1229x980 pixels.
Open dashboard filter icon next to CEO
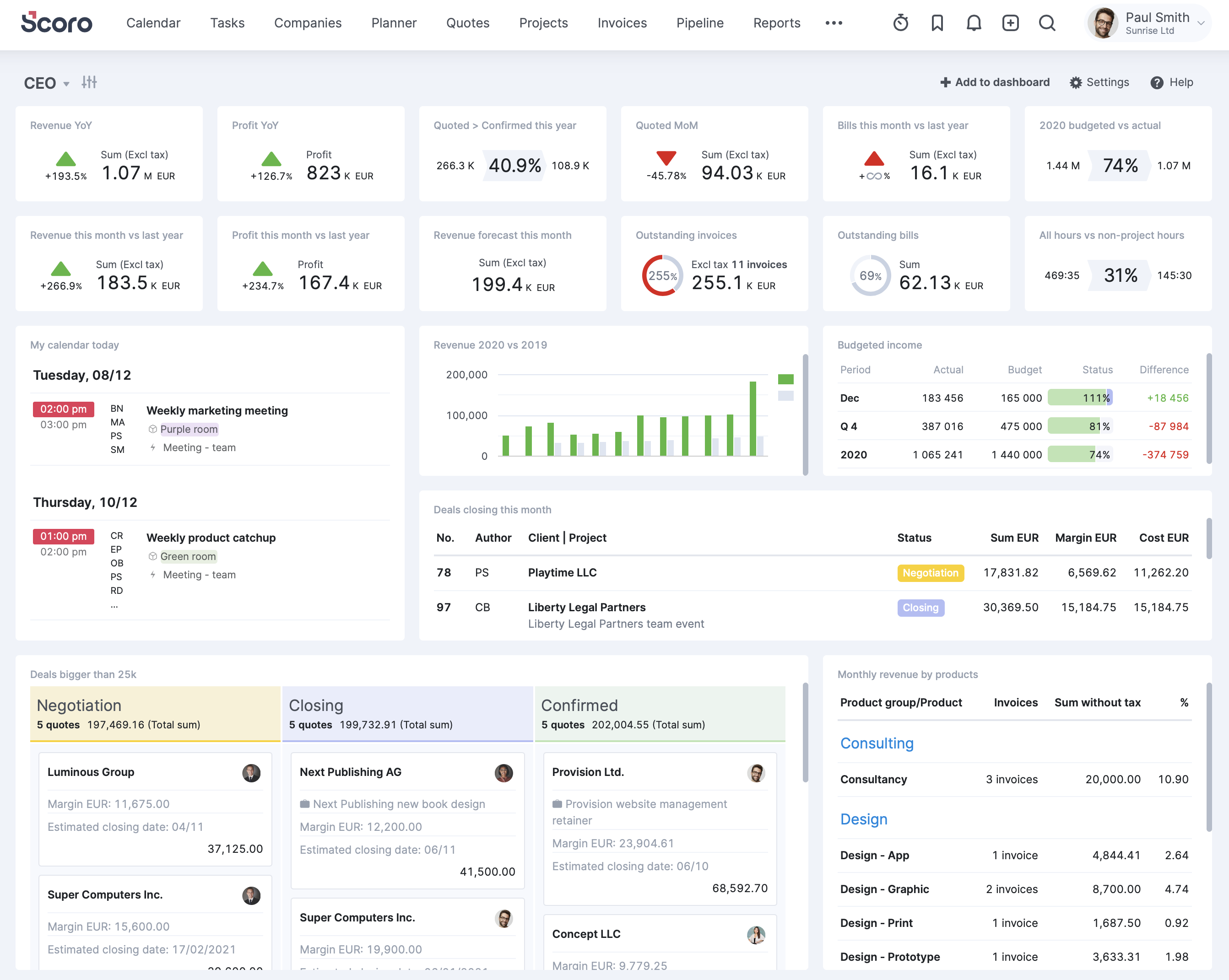click(x=90, y=83)
